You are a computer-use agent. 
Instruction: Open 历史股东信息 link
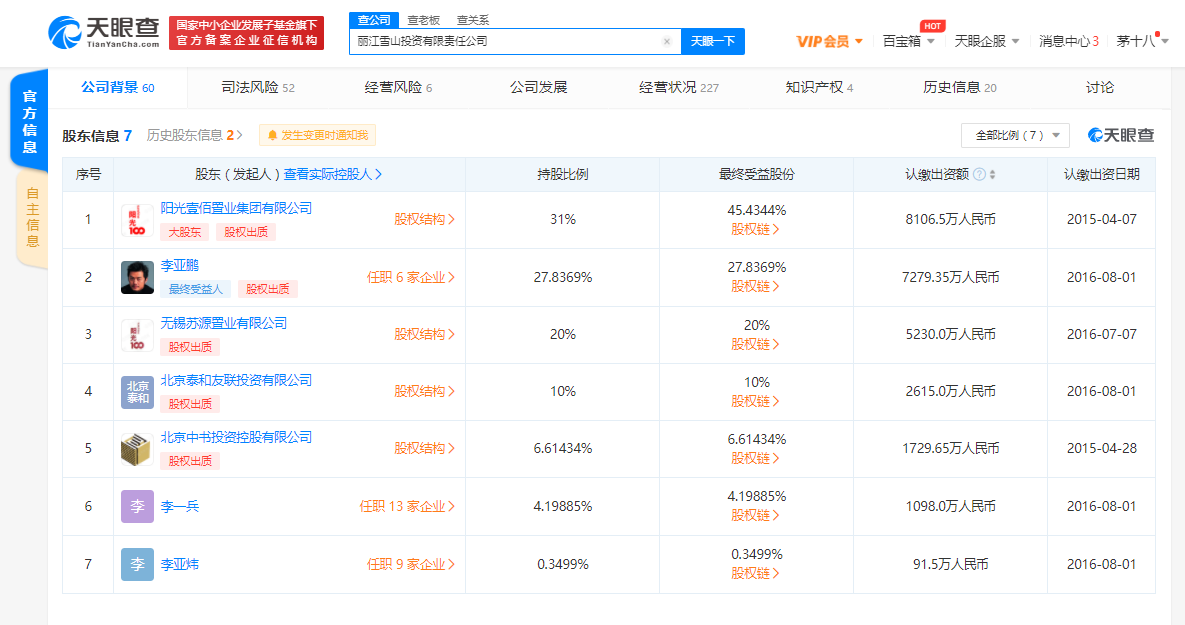point(194,135)
